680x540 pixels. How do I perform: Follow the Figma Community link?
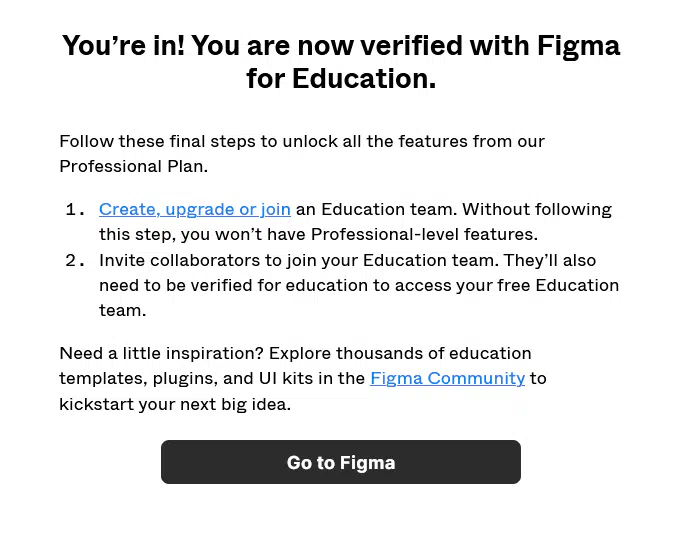[x=448, y=378]
